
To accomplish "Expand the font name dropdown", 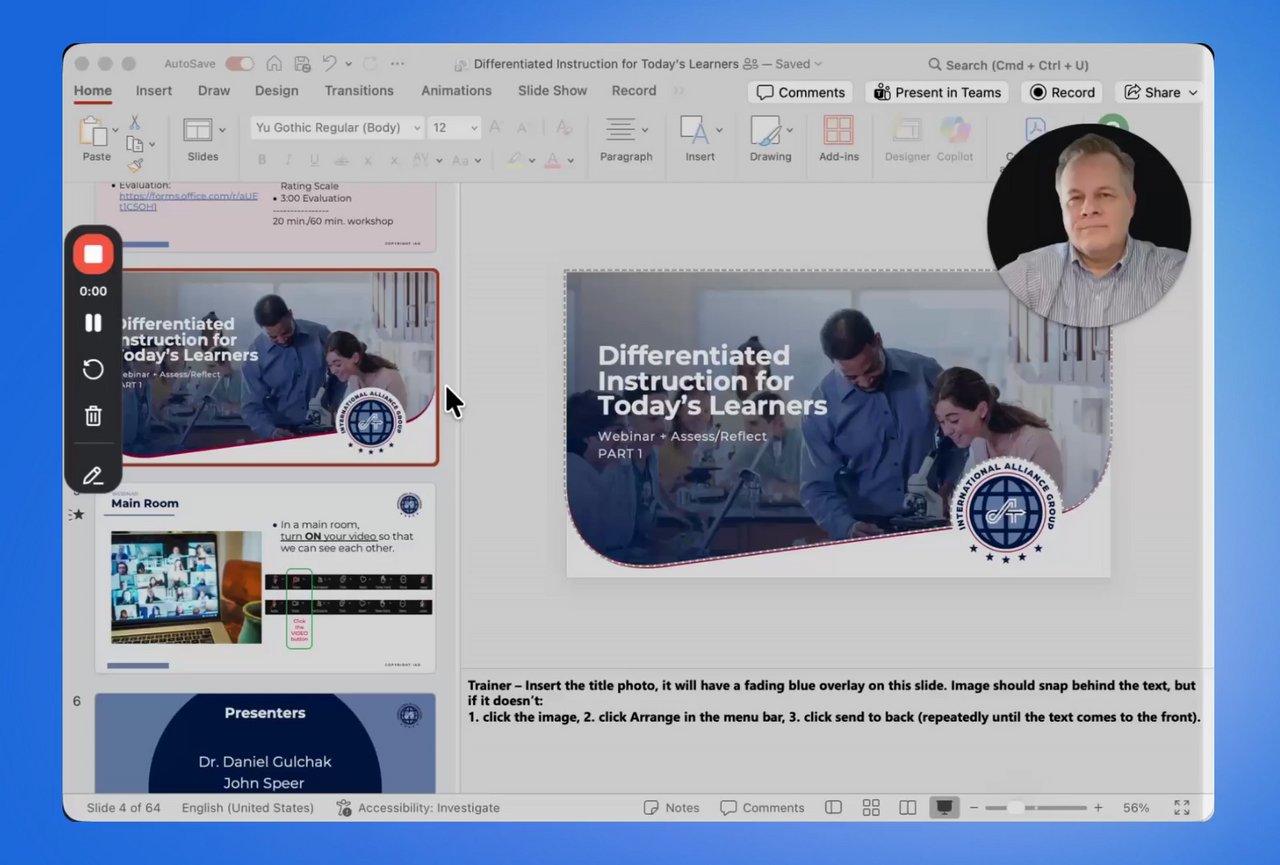I will click(x=417, y=128).
